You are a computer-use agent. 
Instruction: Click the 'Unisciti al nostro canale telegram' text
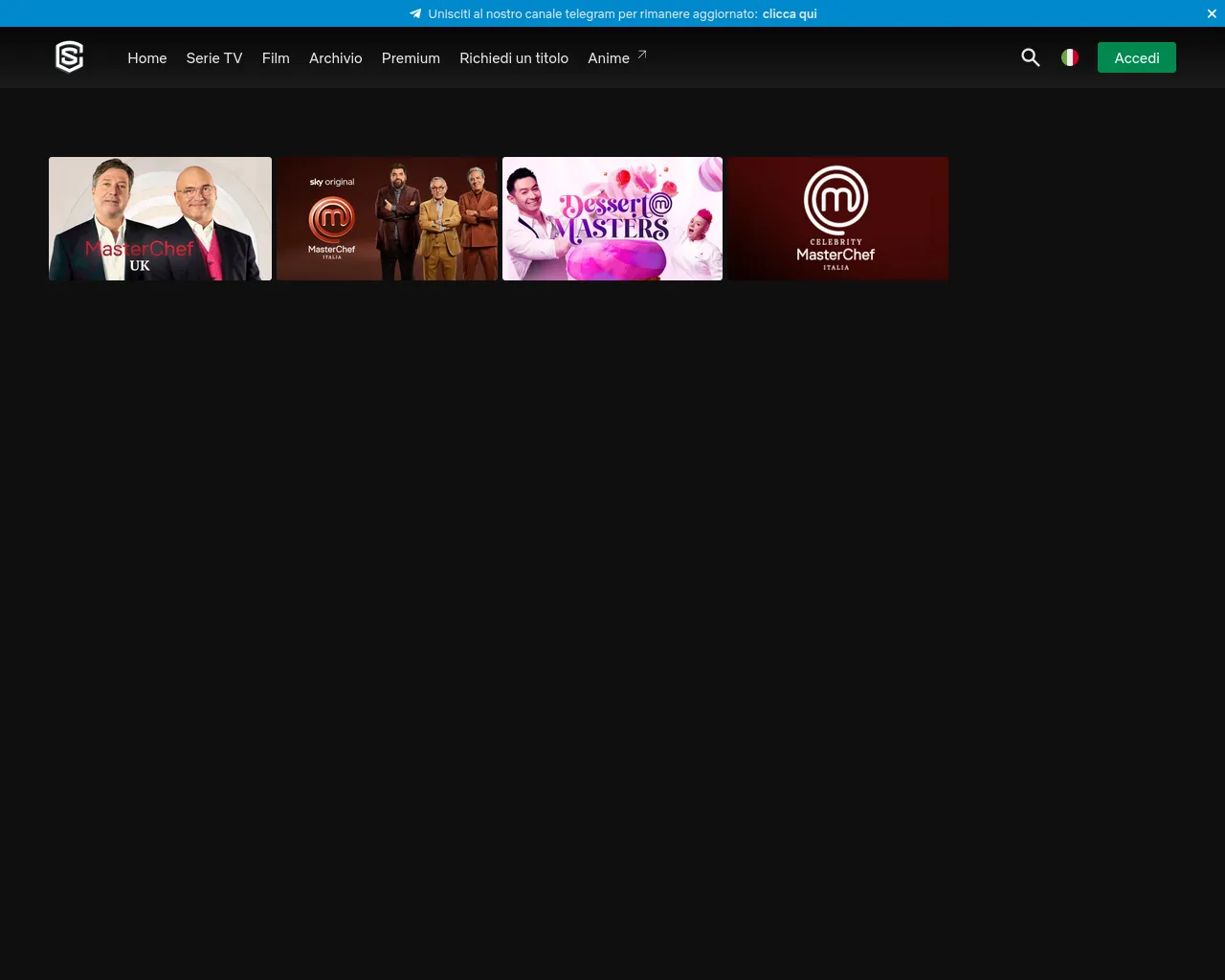click(593, 13)
